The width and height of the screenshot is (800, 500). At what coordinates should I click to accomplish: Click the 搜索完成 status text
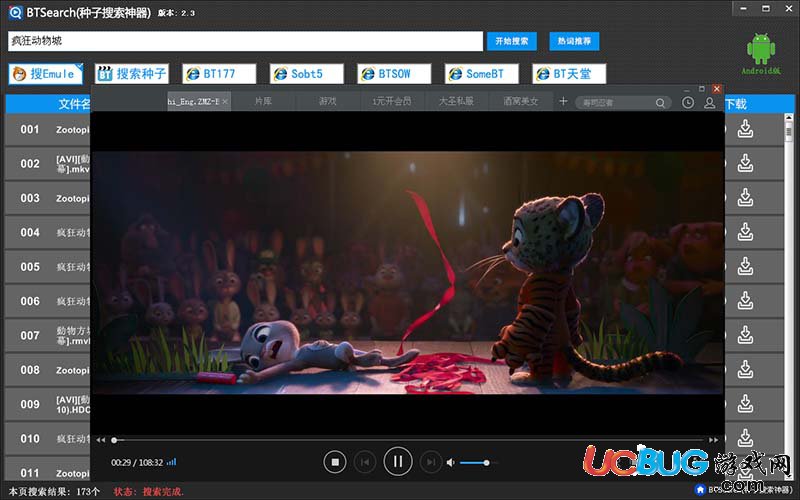(162, 492)
